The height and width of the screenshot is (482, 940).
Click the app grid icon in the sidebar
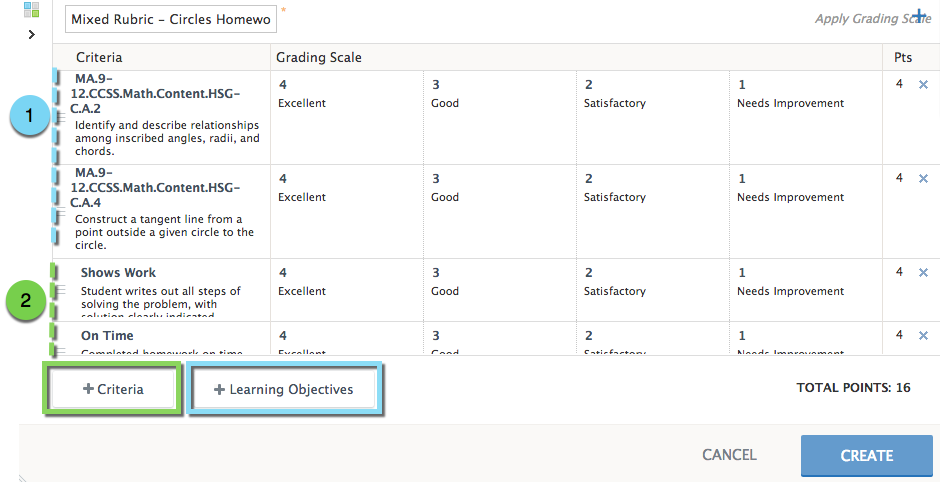click(31, 10)
